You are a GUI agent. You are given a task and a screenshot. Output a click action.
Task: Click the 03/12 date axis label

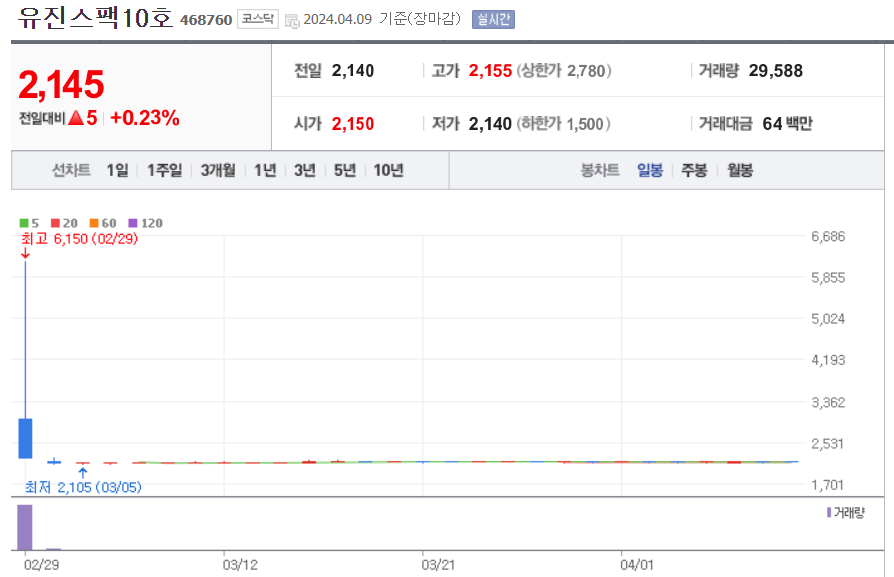click(x=240, y=565)
